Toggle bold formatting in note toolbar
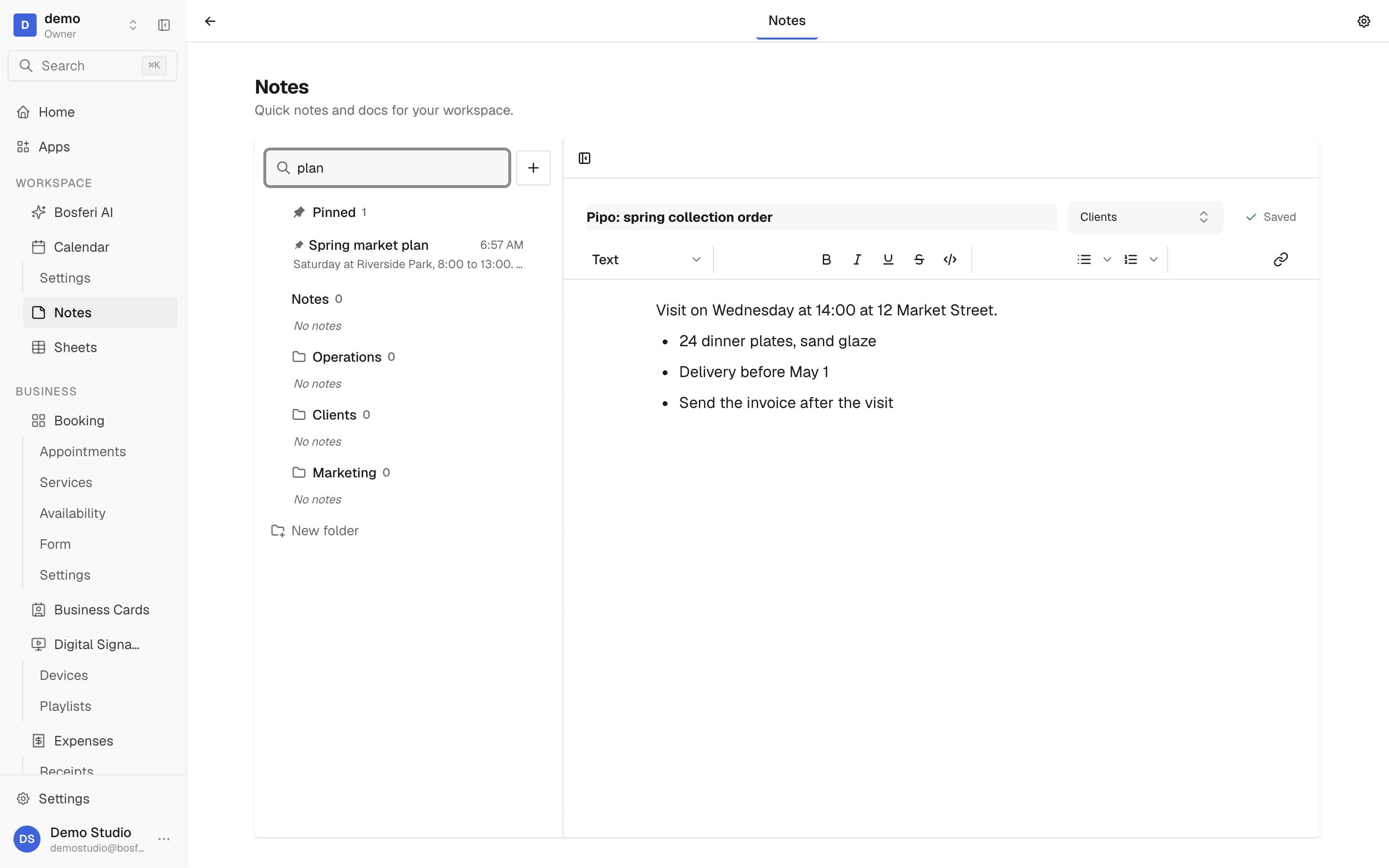Screen dimensions: 1389x868 pos(826,259)
